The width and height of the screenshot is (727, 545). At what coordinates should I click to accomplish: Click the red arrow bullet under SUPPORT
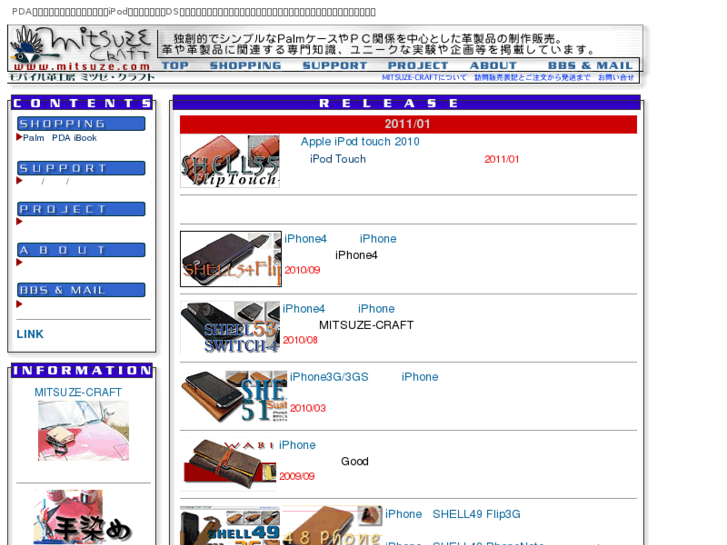(19, 180)
